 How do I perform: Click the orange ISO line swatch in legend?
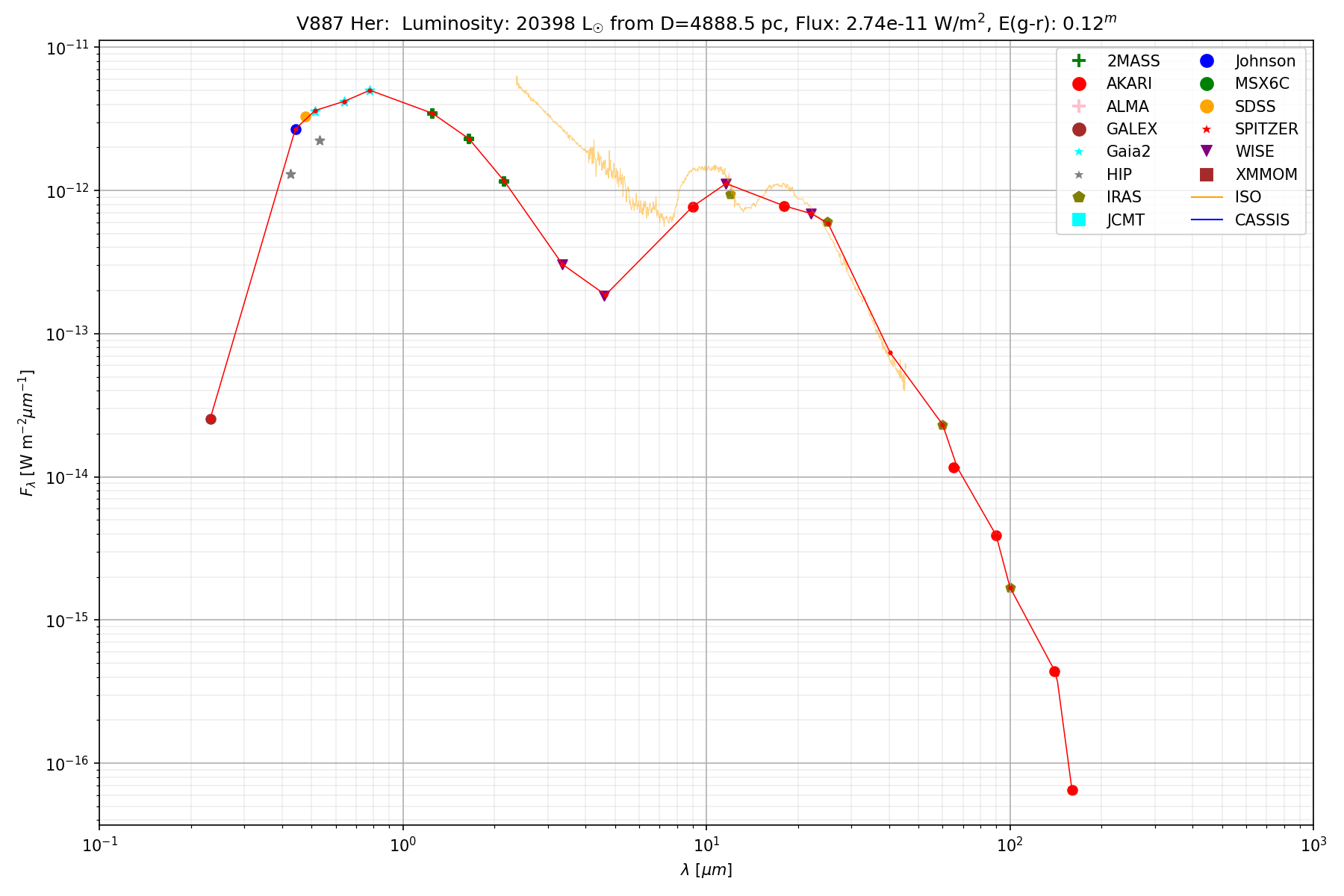coord(1207,197)
